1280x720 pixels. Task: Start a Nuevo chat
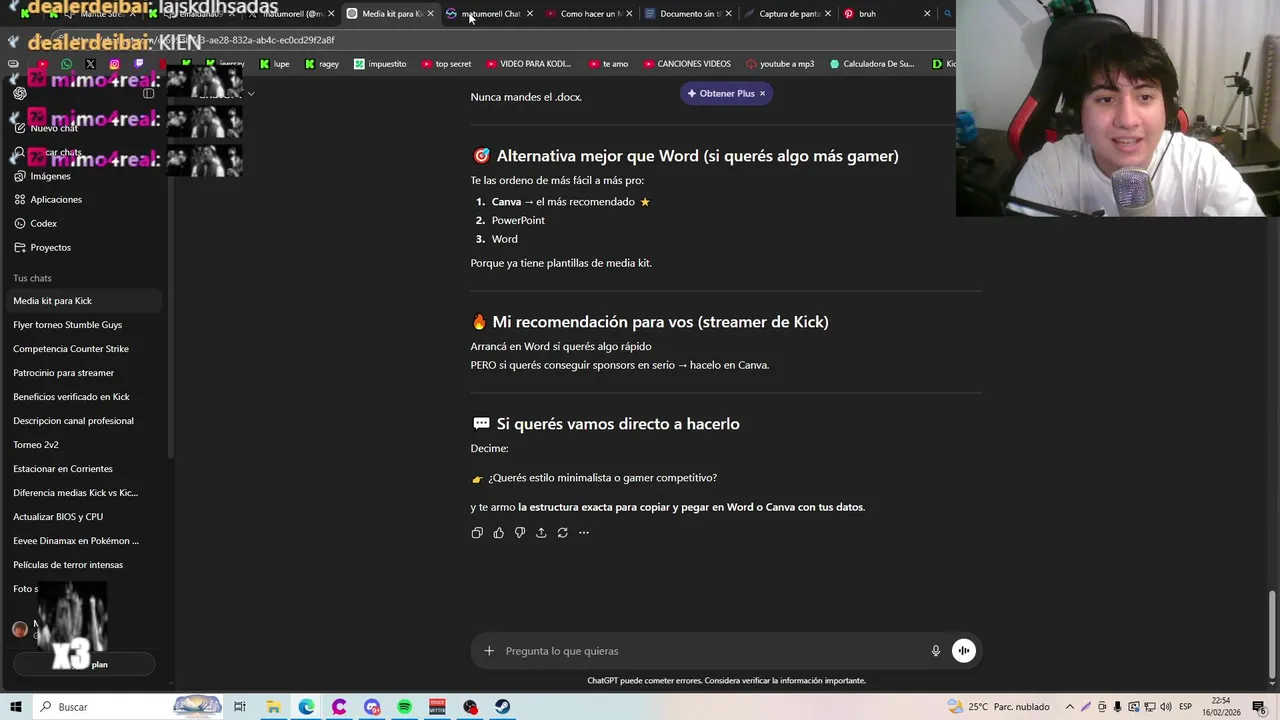54,128
